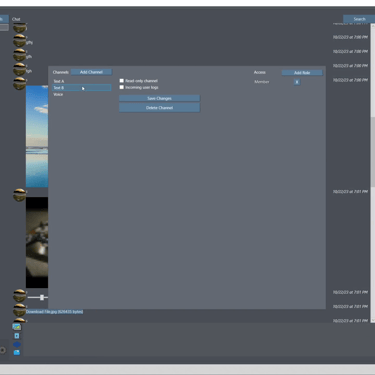
Task: Click the chat vertical scrollbar
Action: (373, 173)
